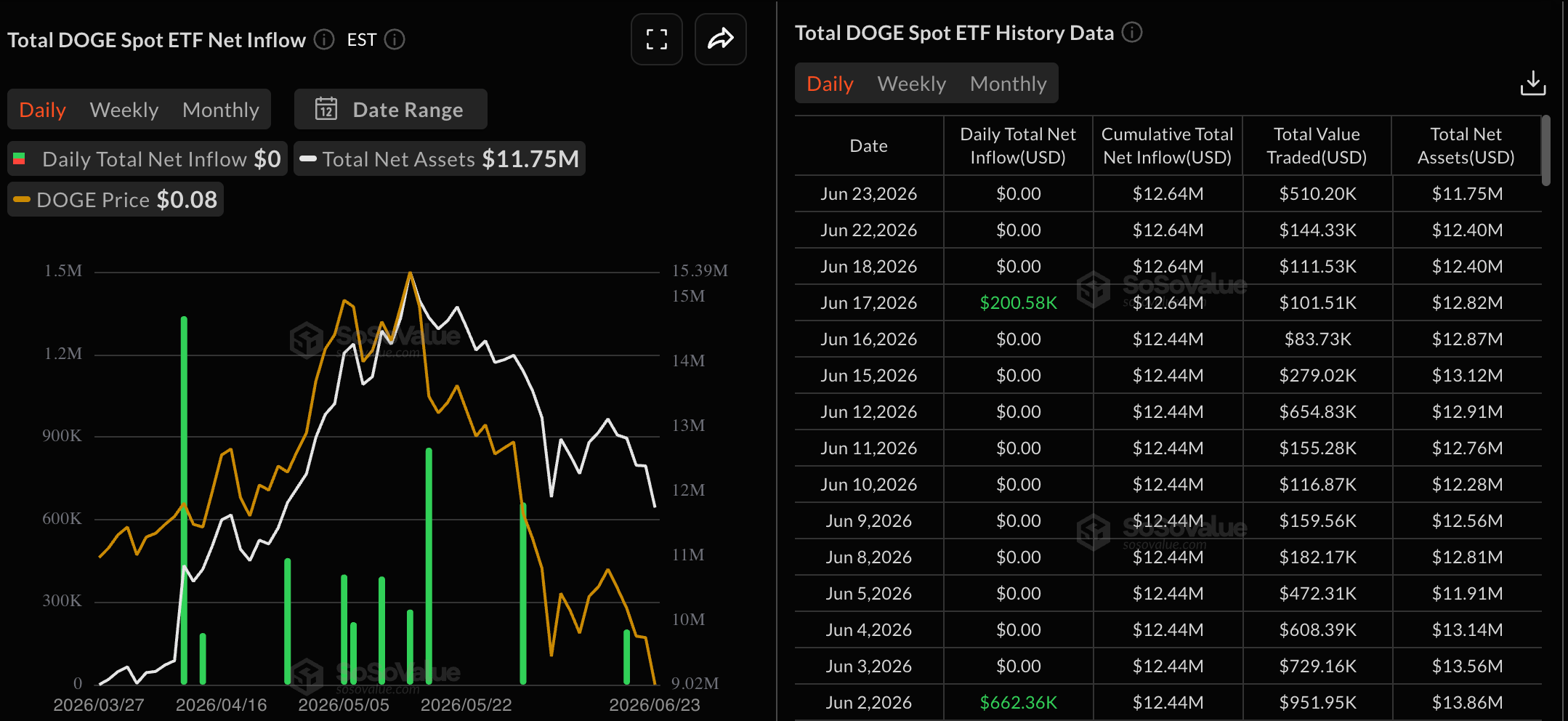1568x721 pixels.
Task: Select the Jun 17,2026 row date
Action: [x=869, y=302]
